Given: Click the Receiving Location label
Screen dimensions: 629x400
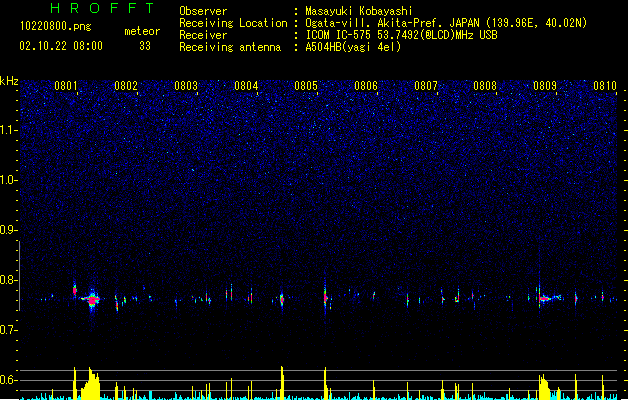Looking at the screenshot, I should (233, 23).
